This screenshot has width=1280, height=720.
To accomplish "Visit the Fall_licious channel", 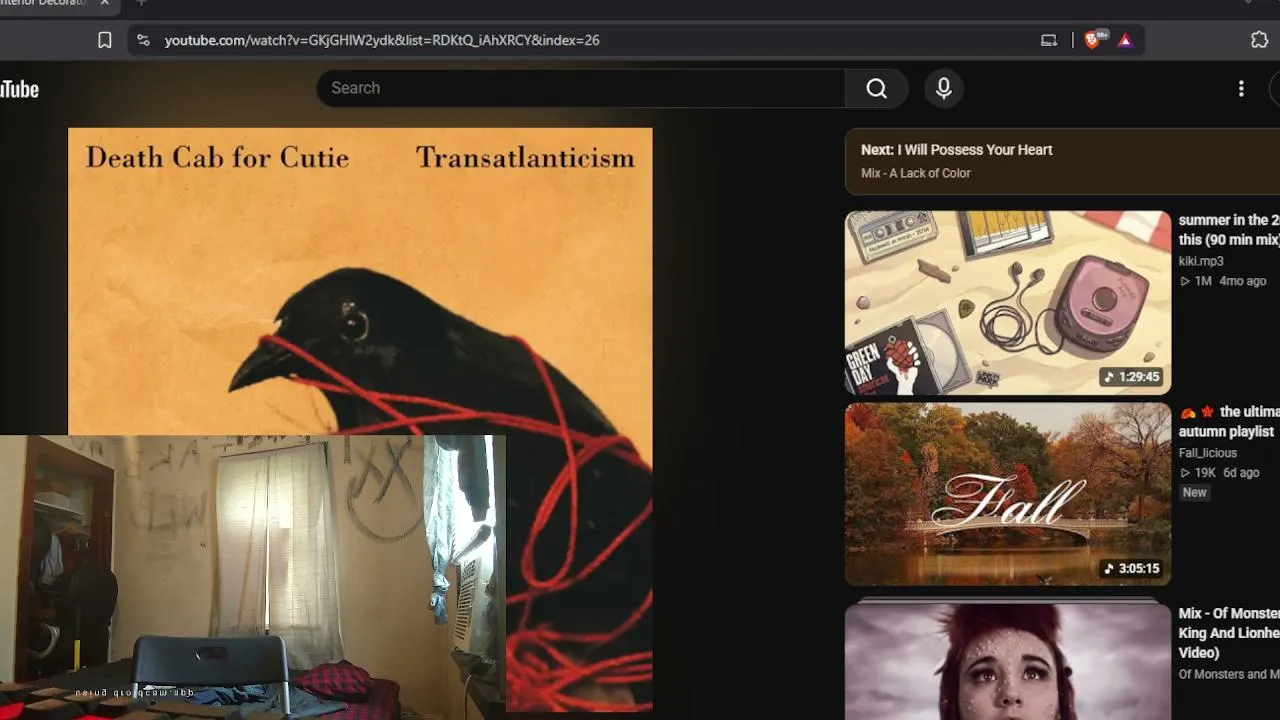I will (1208, 453).
